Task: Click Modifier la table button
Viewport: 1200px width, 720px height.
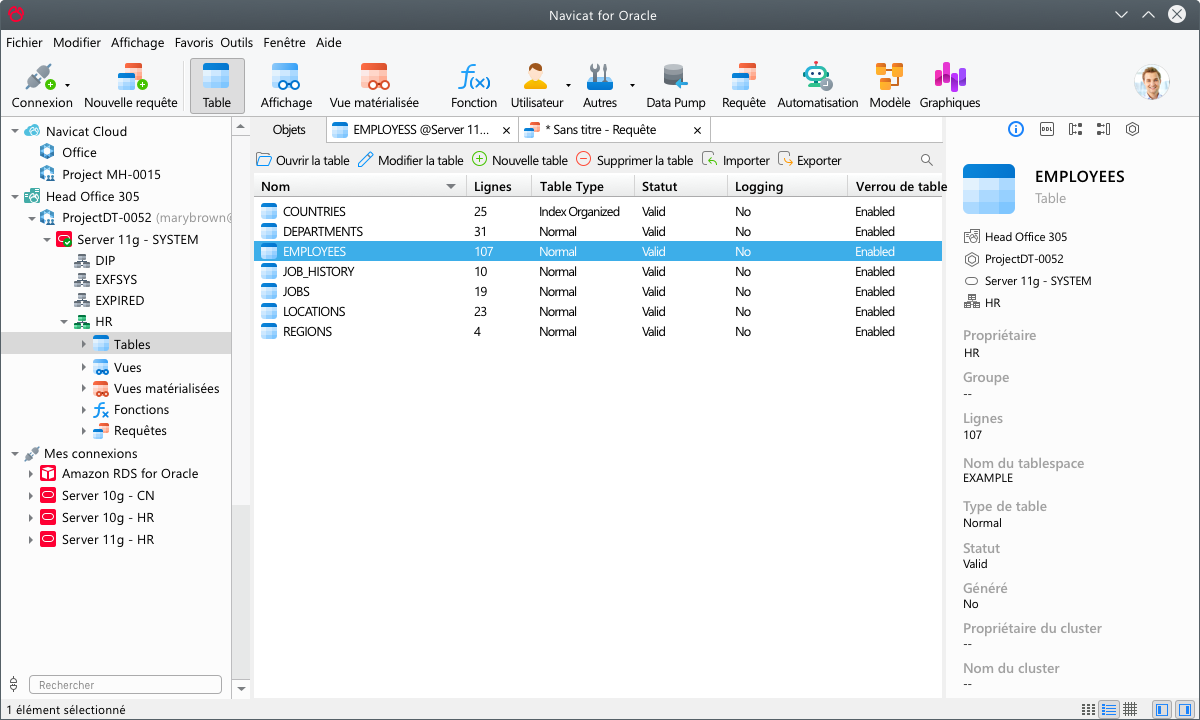Action: [x=410, y=160]
